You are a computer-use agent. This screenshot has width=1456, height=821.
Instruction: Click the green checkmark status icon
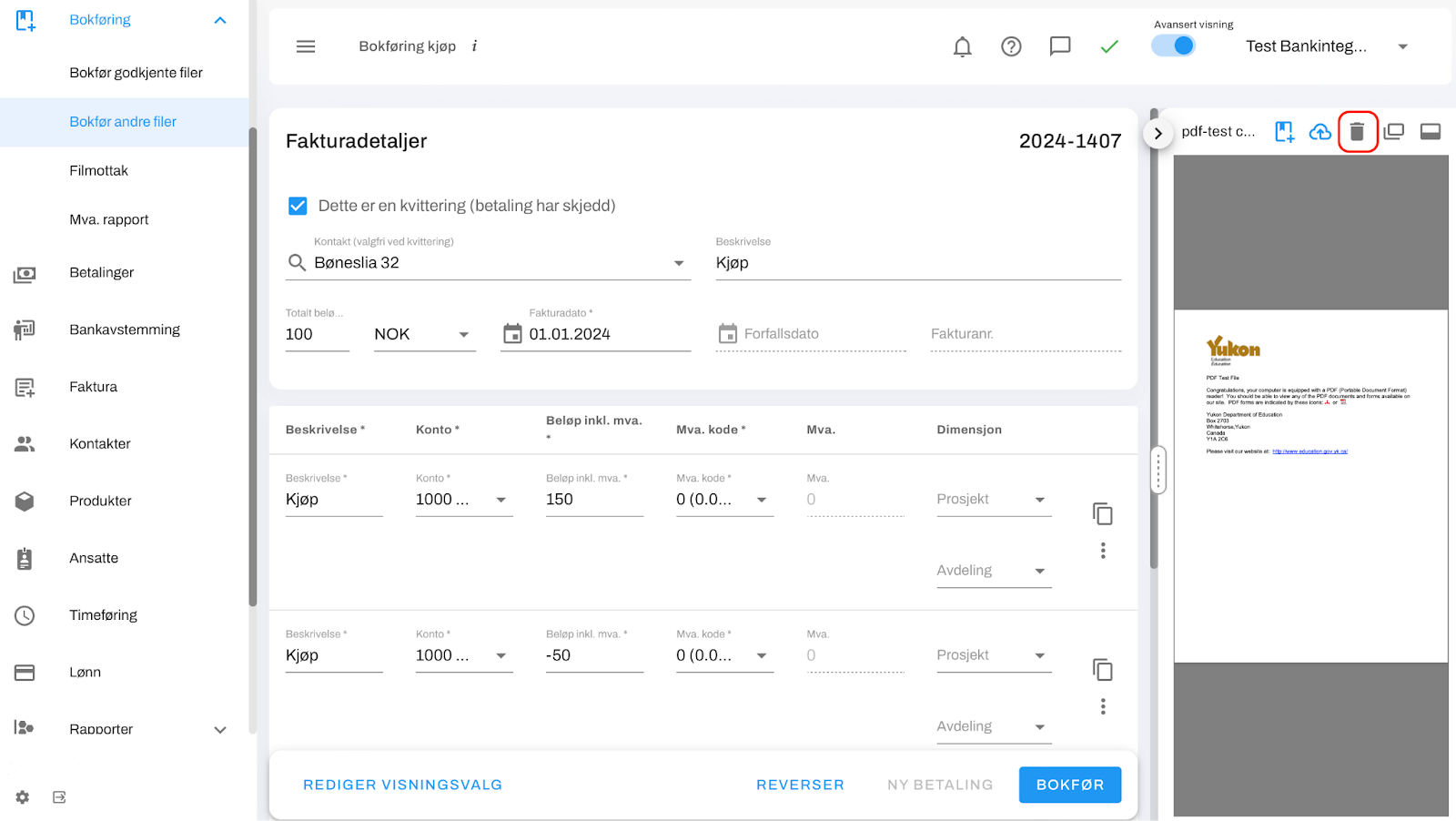1109,46
